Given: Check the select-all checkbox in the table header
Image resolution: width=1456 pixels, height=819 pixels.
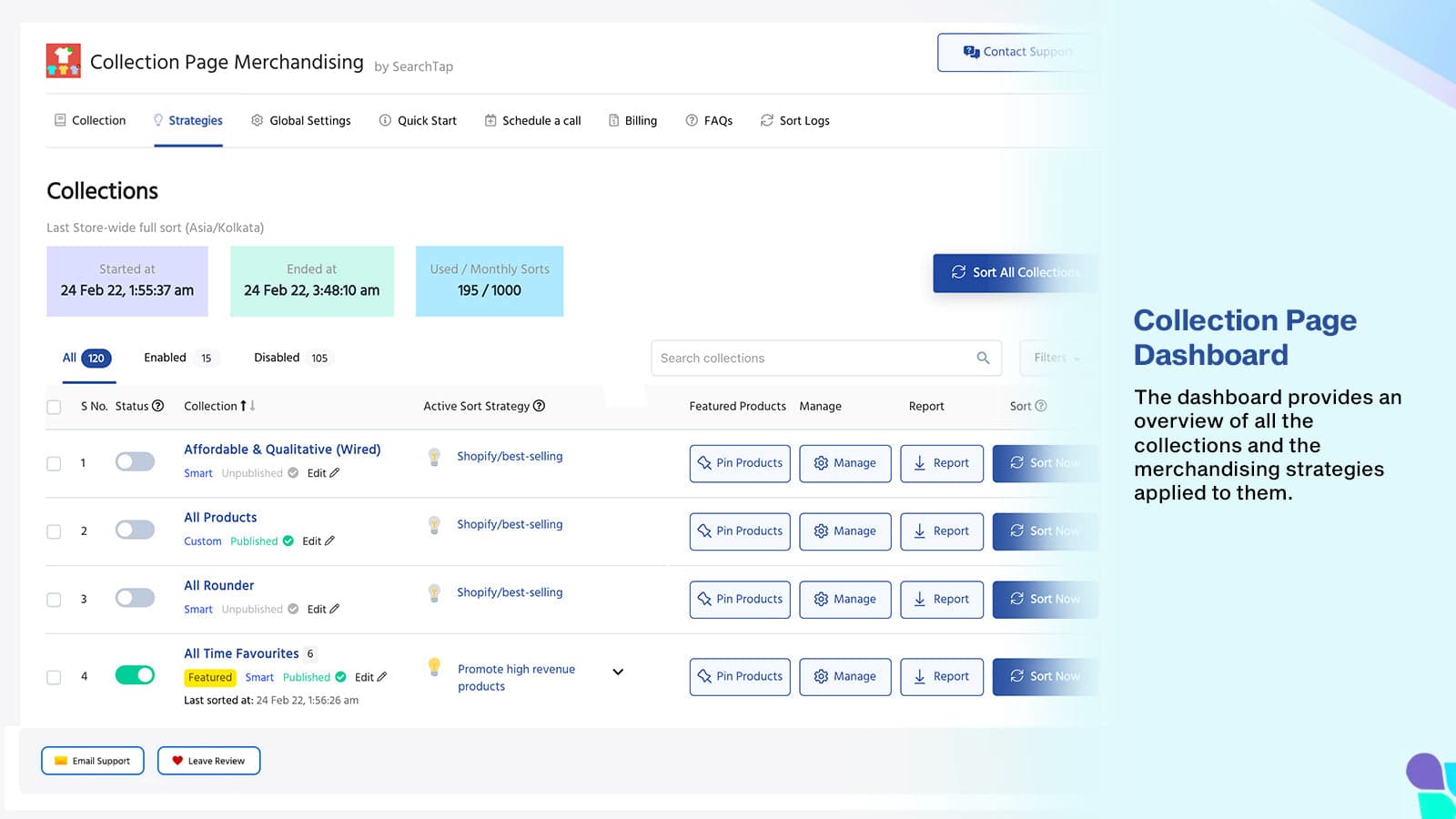Looking at the screenshot, I should point(54,407).
